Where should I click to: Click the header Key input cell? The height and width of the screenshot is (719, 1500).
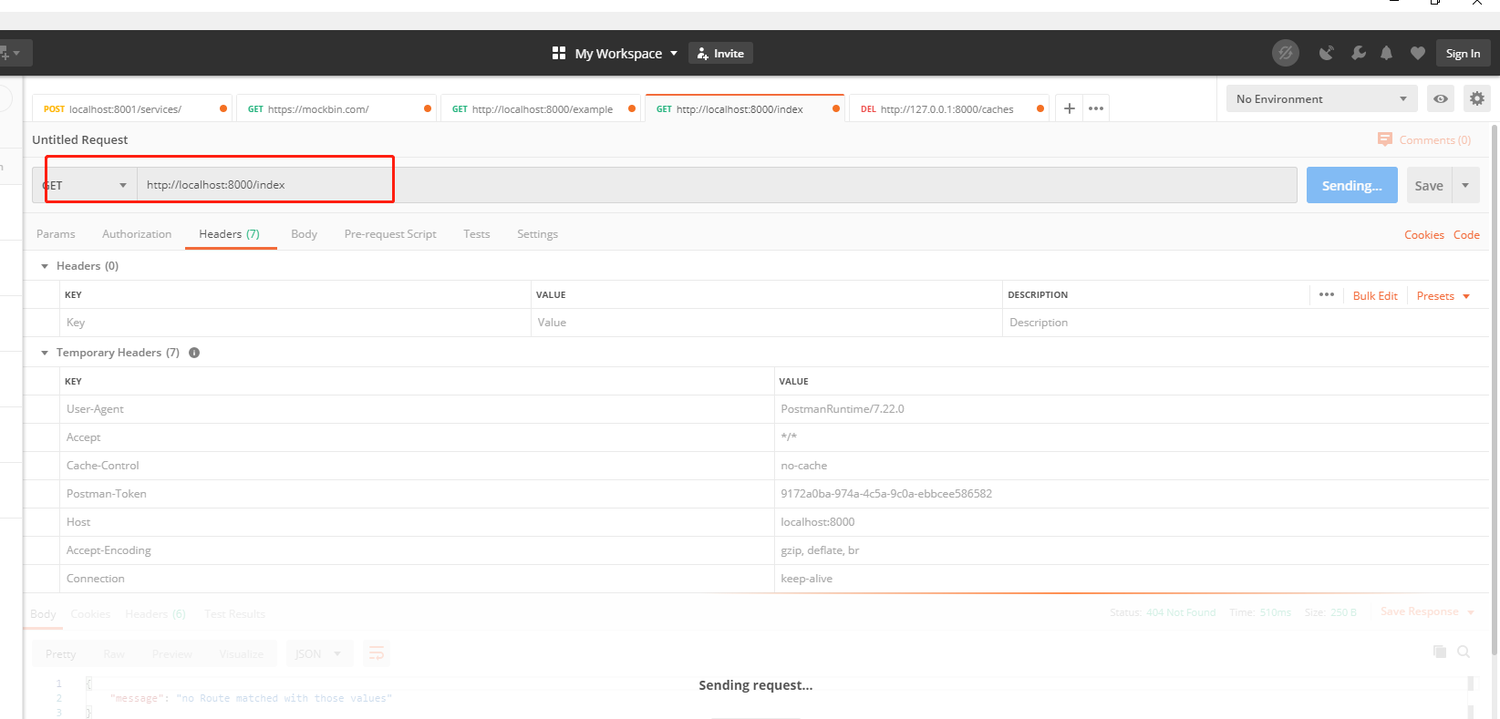tap(295, 322)
